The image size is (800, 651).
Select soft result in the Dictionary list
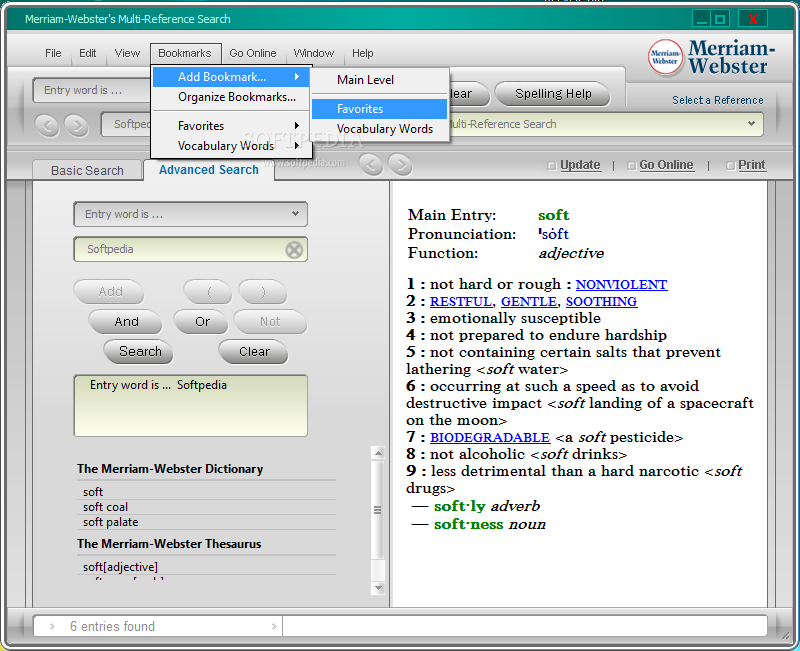[207, 492]
